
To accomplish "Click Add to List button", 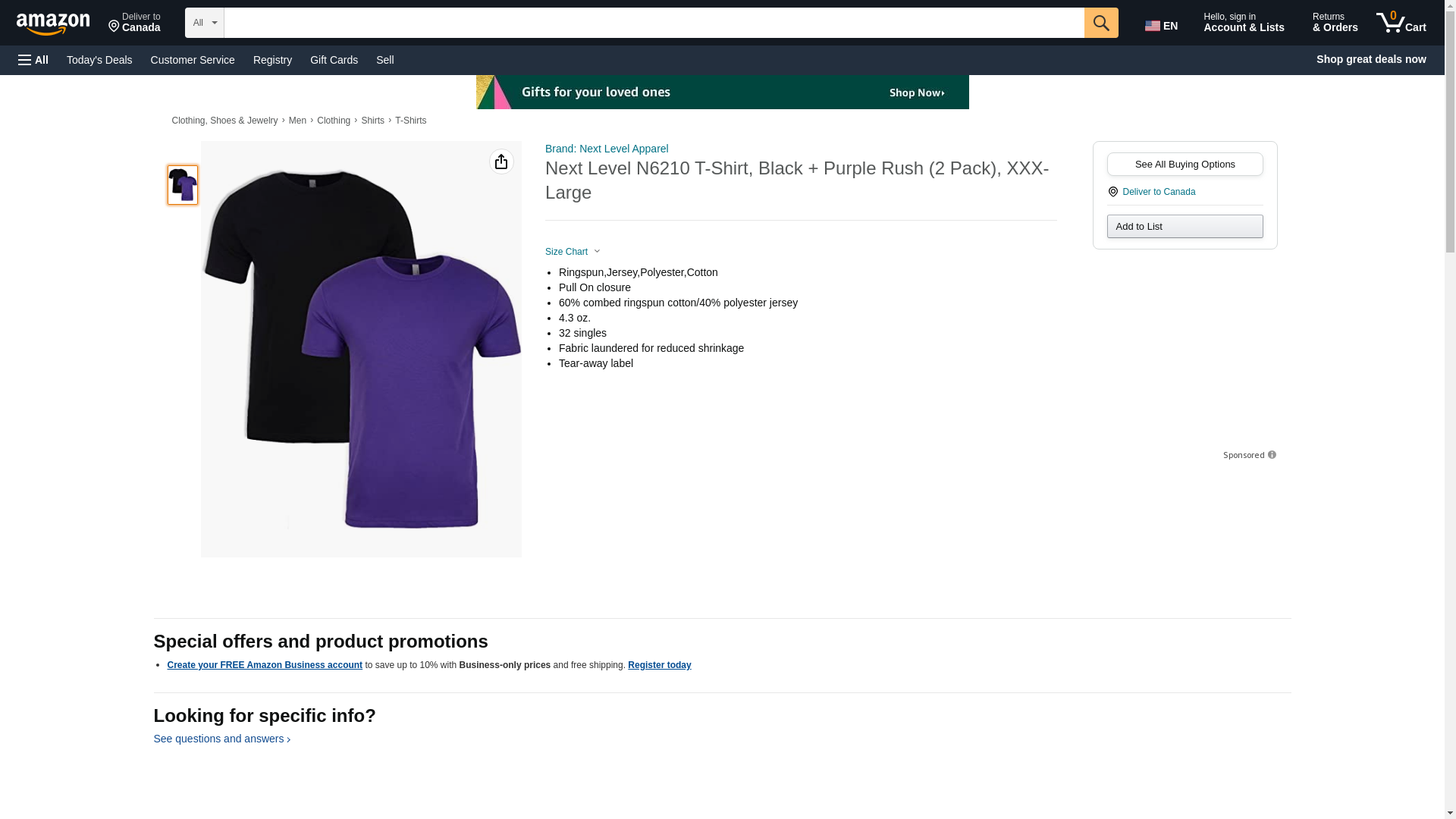I will pyautogui.click(x=1185, y=227).
